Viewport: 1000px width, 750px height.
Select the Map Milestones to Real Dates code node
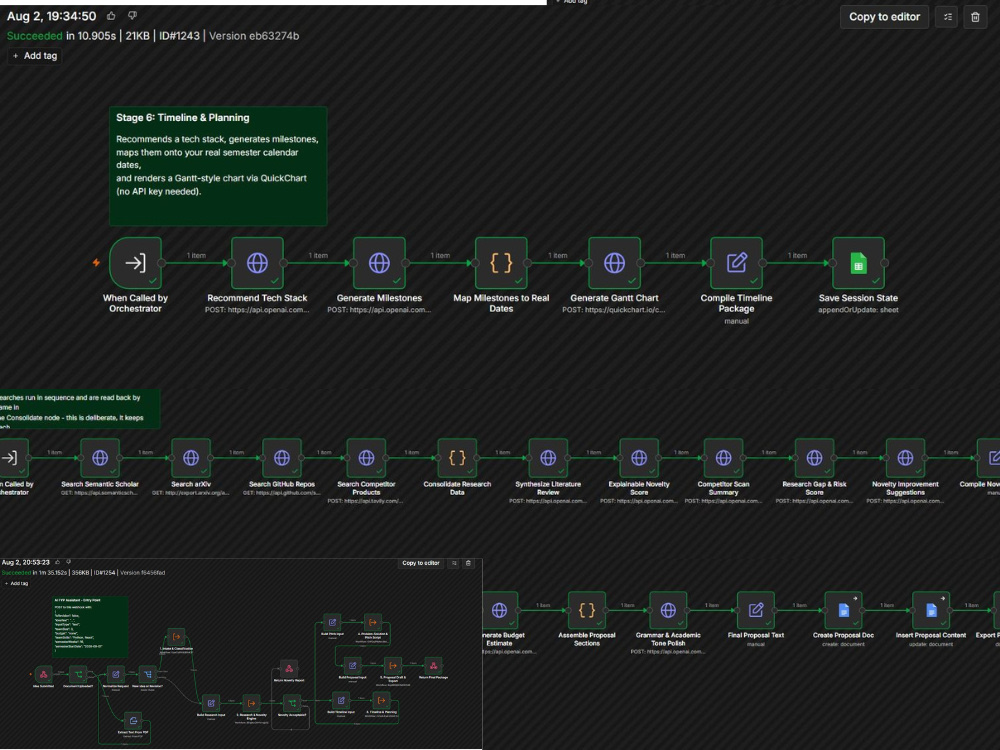[x=501, y=263]
